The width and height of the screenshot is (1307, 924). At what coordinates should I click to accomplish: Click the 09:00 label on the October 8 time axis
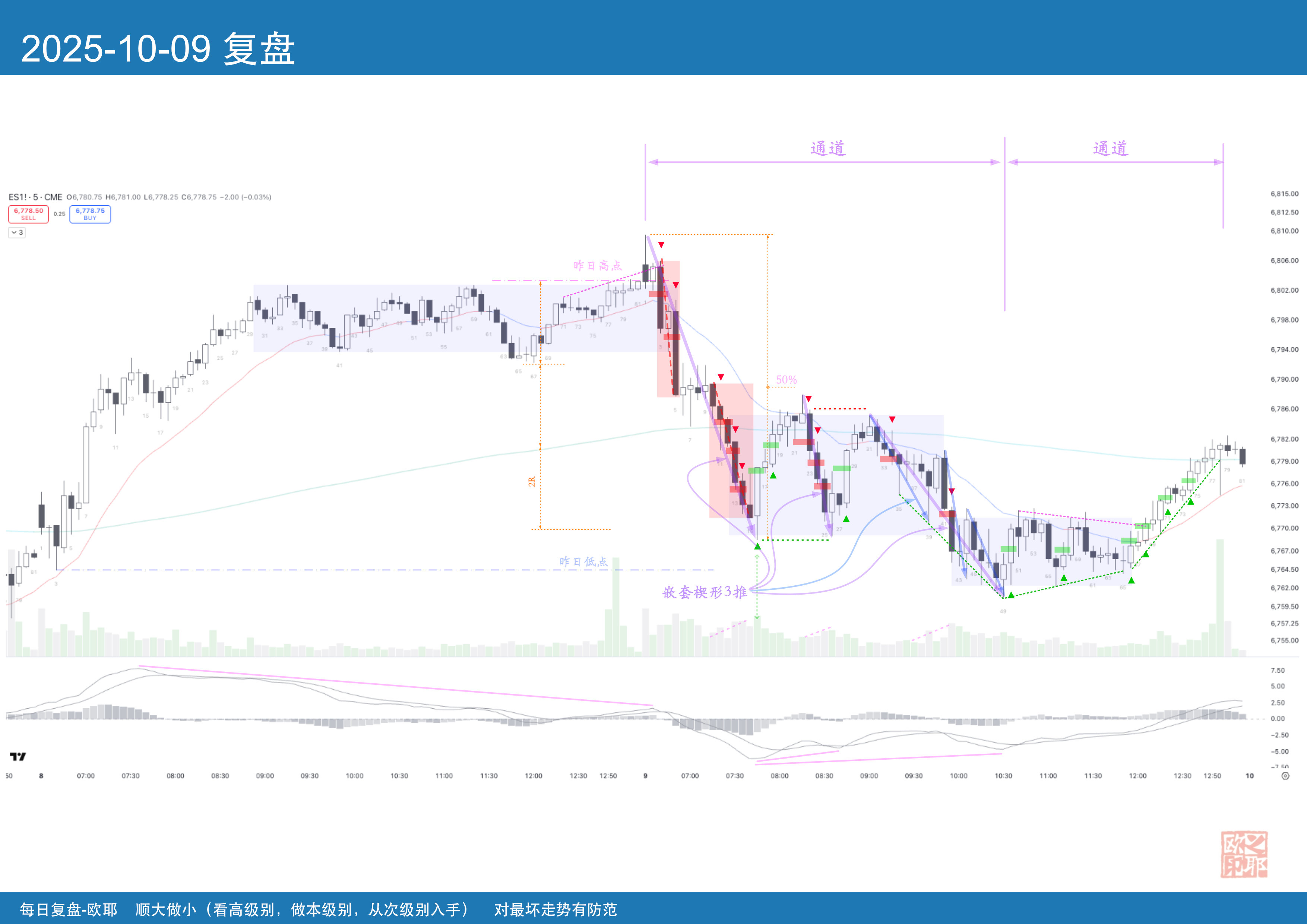[x=265, y=776]
